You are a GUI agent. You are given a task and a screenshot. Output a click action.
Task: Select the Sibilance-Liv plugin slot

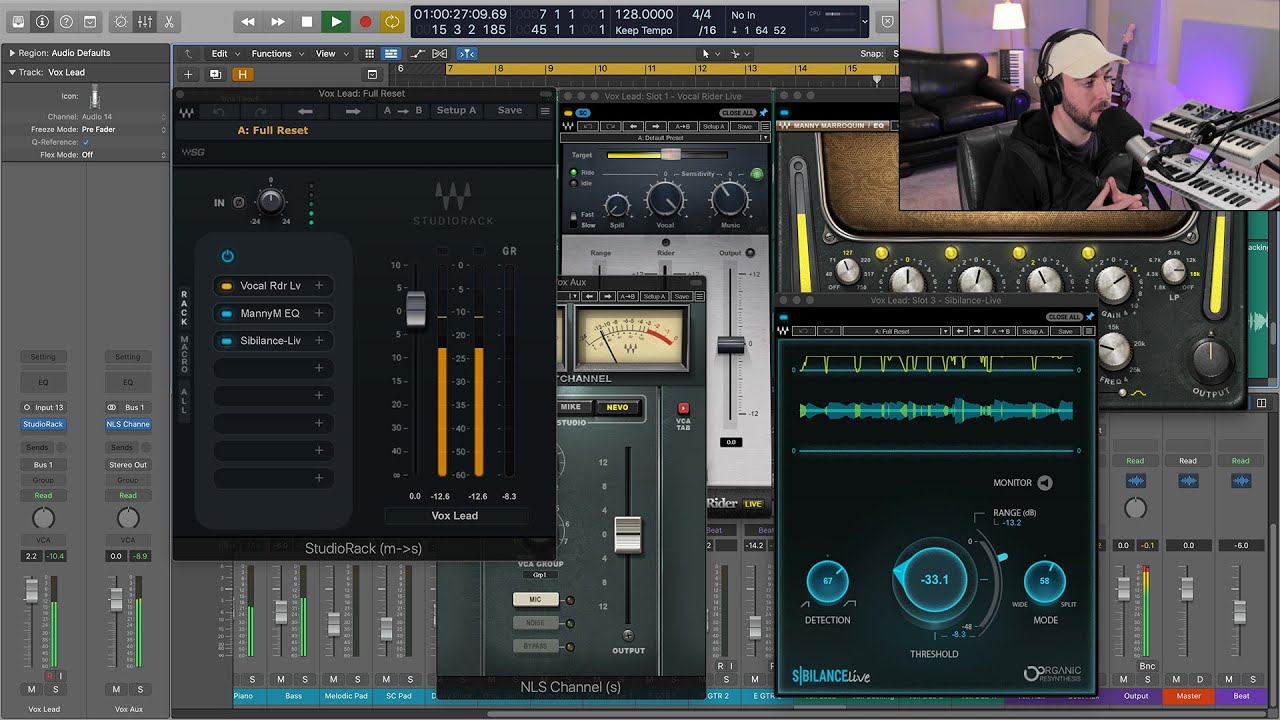(273, 341)
